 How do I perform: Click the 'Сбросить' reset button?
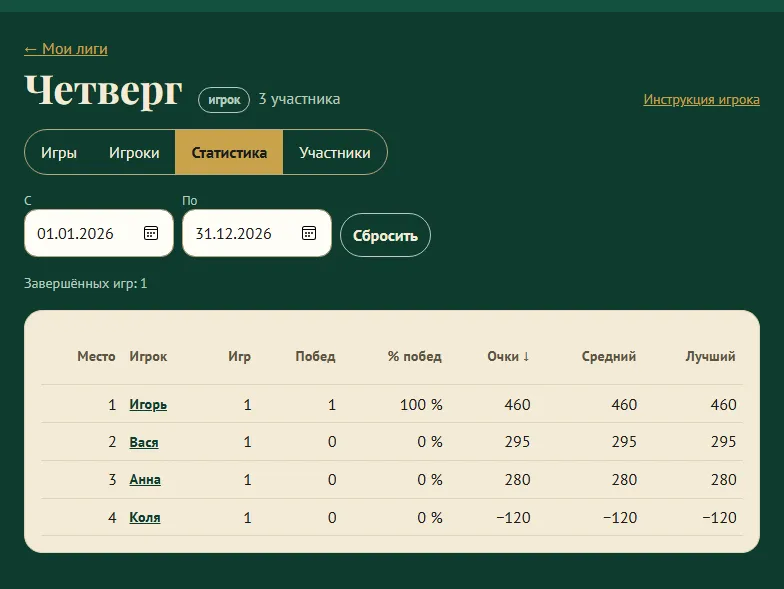pos(385,236)
